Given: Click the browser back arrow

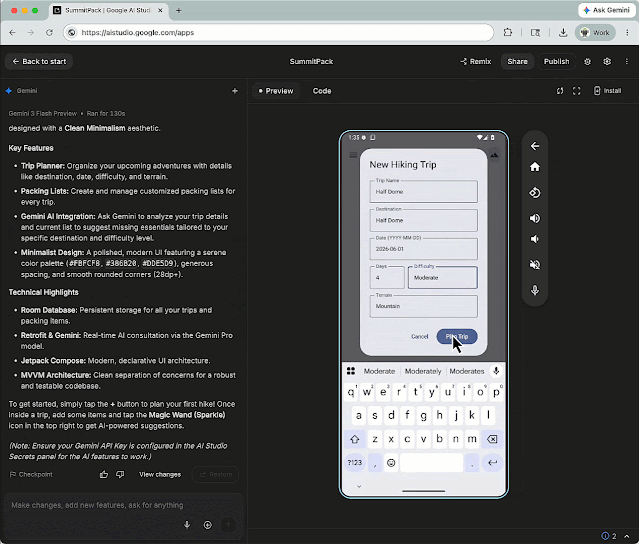Looking at the screenshot, I should (x=12, y=33).
